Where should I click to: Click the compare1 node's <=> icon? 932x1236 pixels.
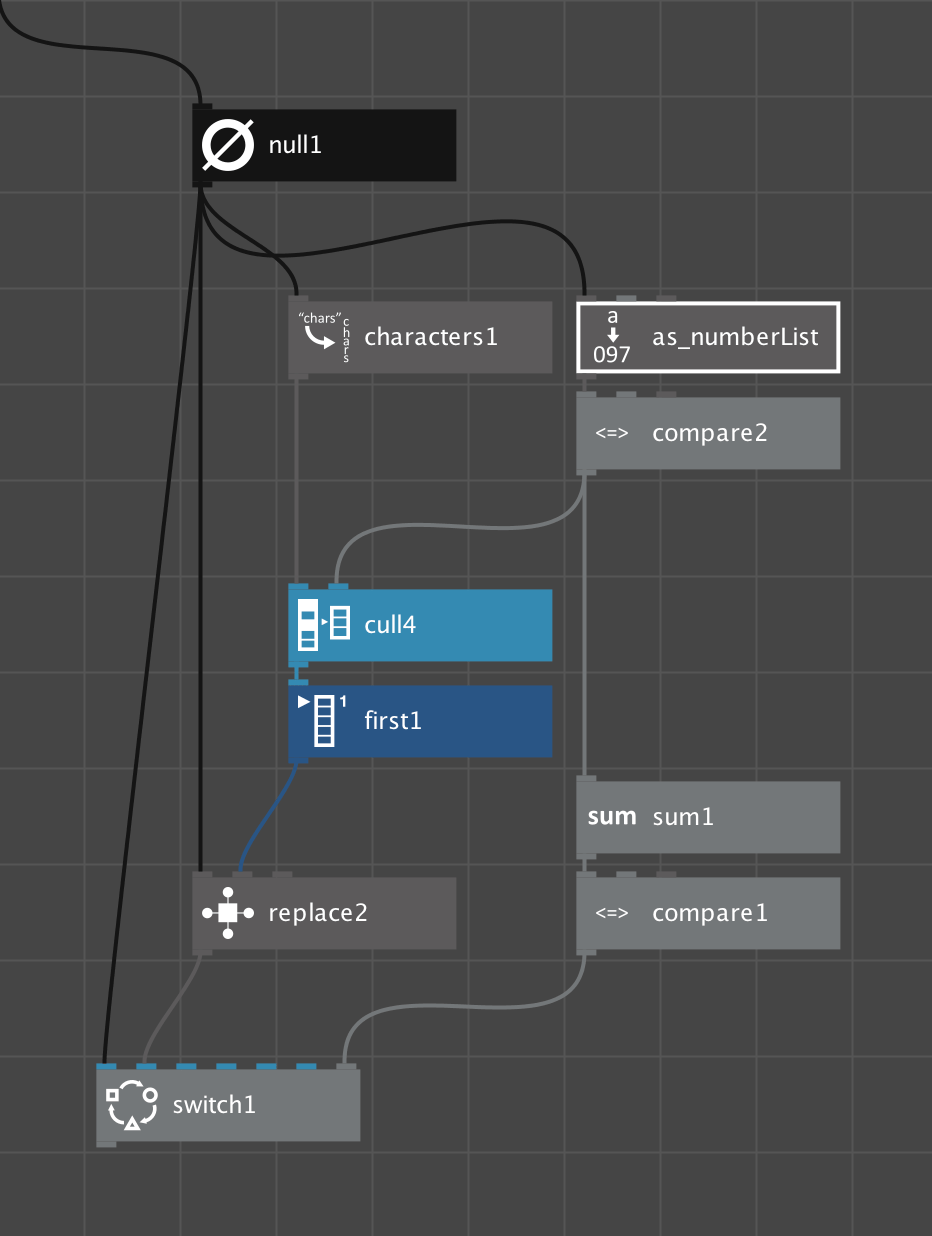coord(611,914)
